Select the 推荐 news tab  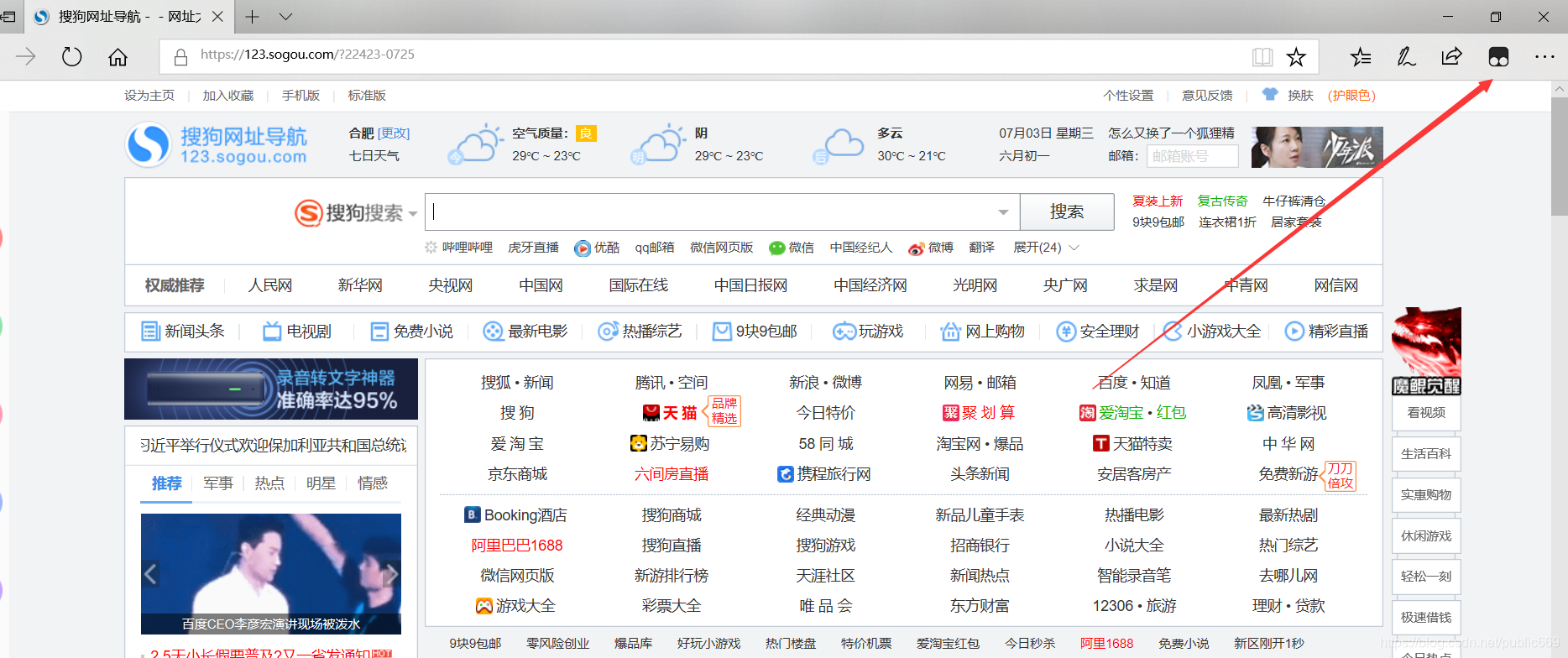[166, 483]
